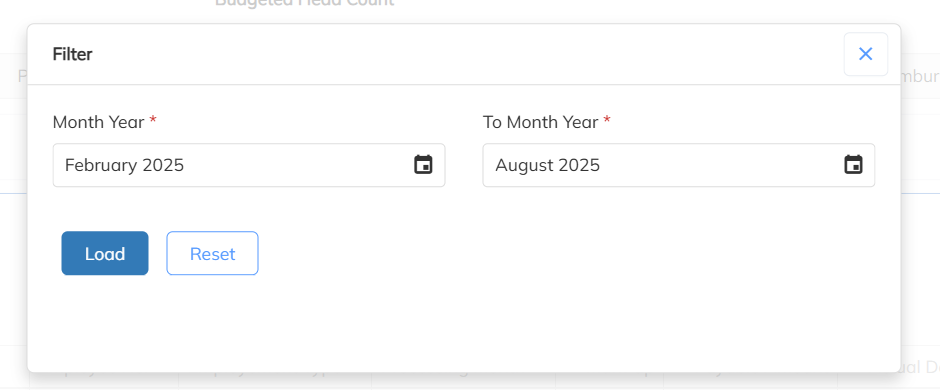
Task: Select the February 2025 date text
Action: (124, 165)
